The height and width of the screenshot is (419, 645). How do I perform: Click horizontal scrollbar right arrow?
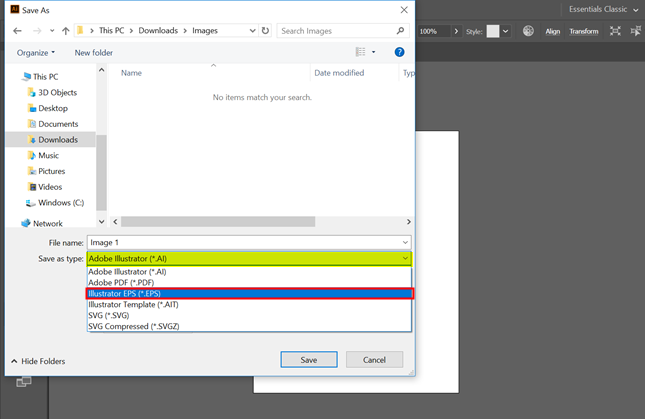408,222
